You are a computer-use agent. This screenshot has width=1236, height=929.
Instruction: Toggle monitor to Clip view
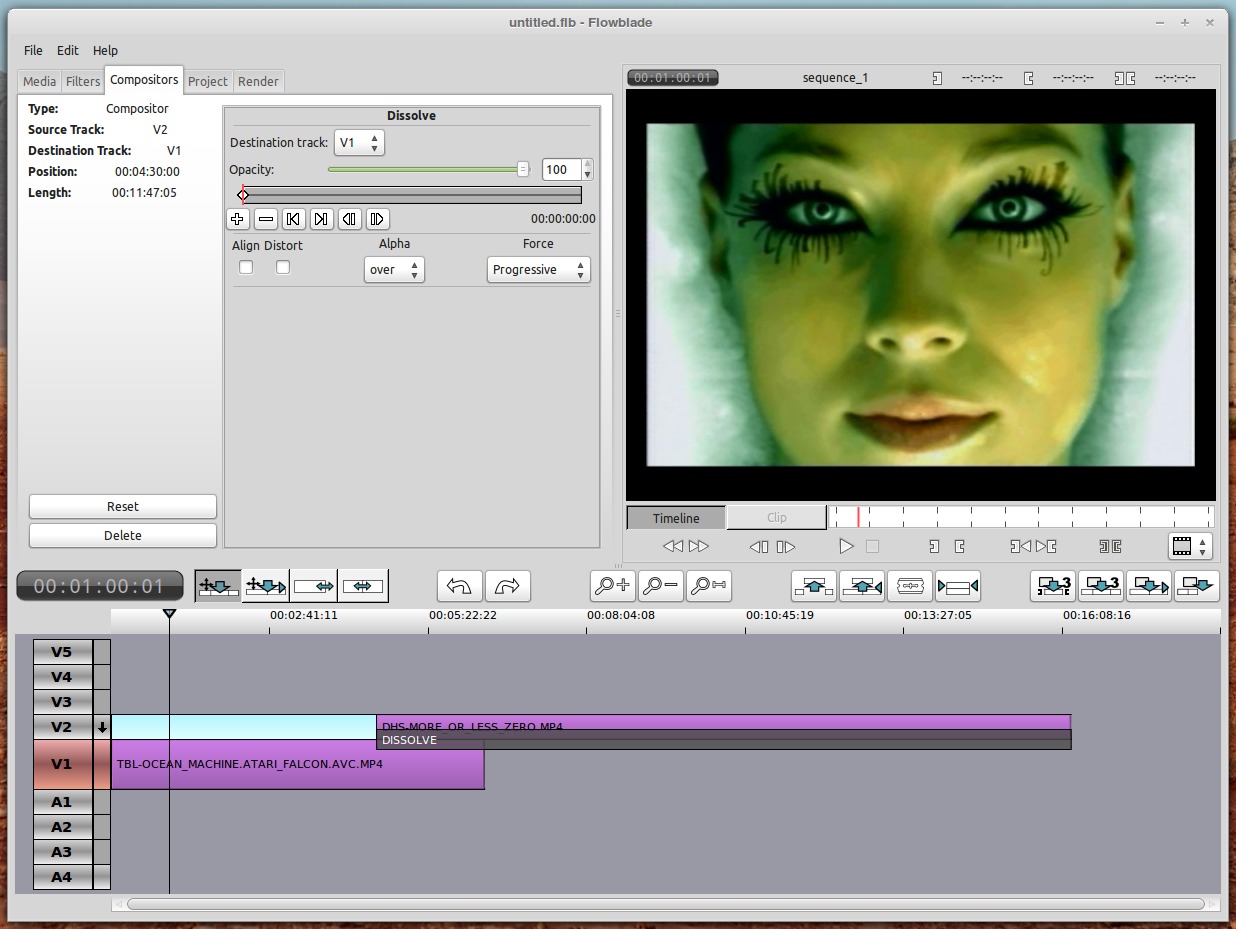tap(777, 517)
